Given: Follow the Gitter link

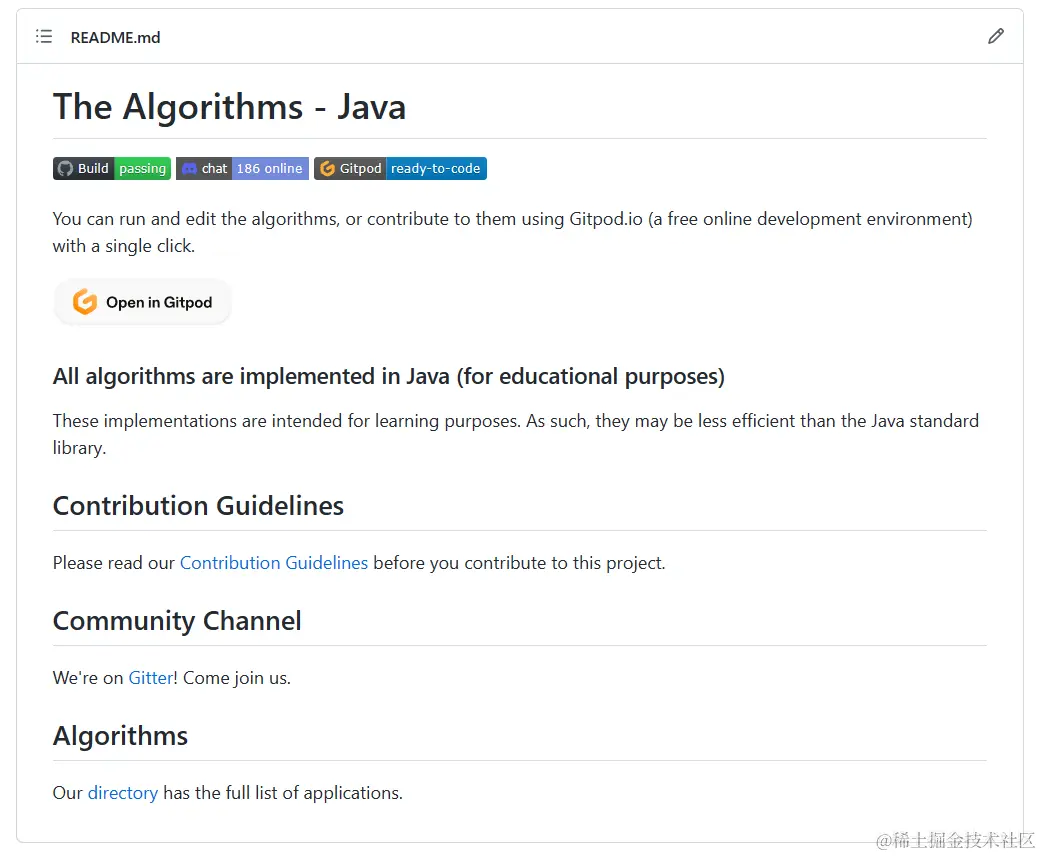Looking at the screenshot, I should 151,678.
